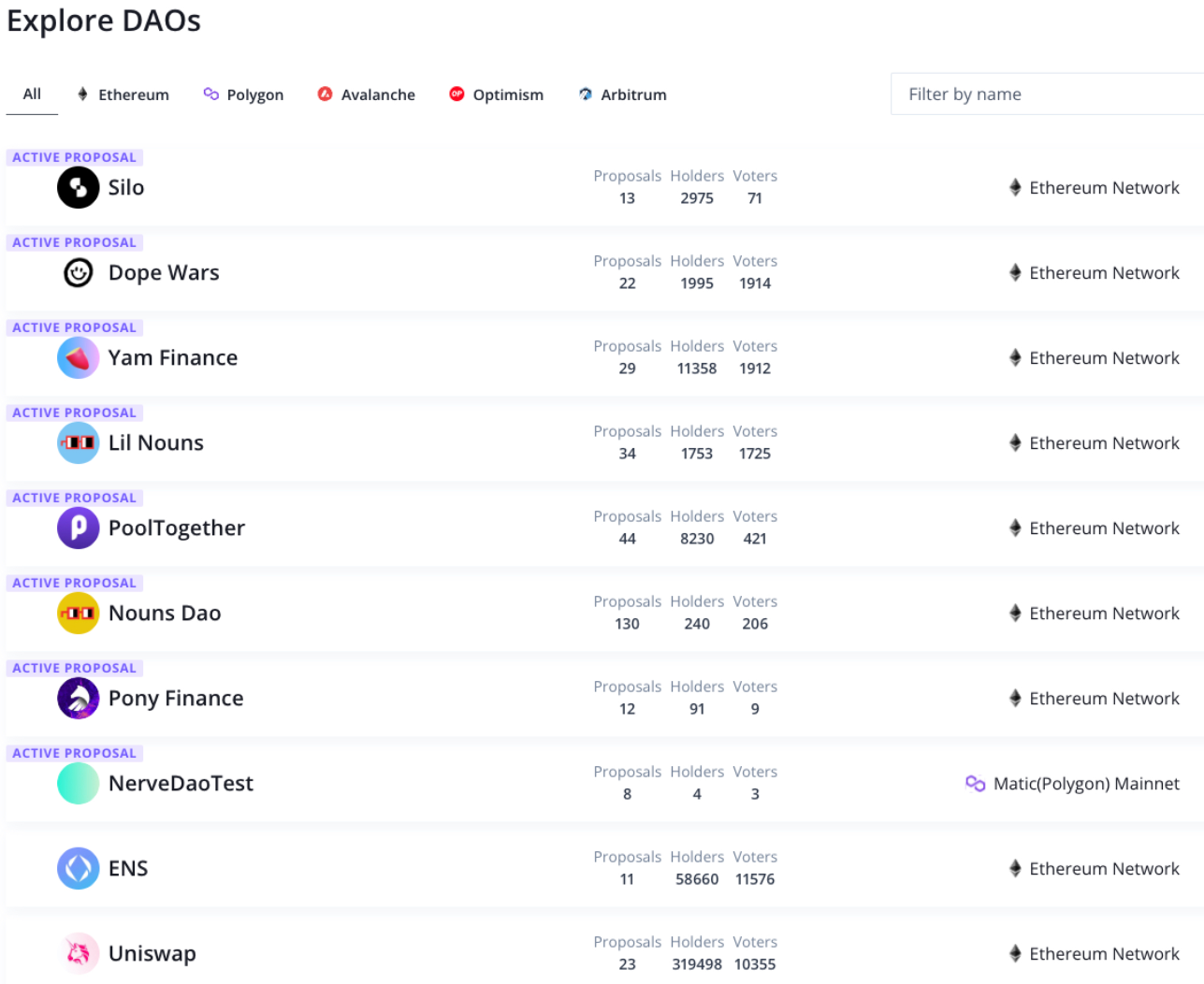
Task: Click the PoolTogether purple logo
Action: click(79, 528)
